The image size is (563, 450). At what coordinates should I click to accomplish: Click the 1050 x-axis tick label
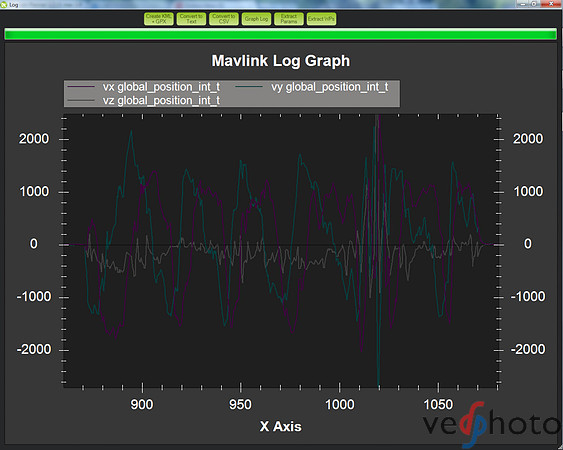[x=438, y=405]
